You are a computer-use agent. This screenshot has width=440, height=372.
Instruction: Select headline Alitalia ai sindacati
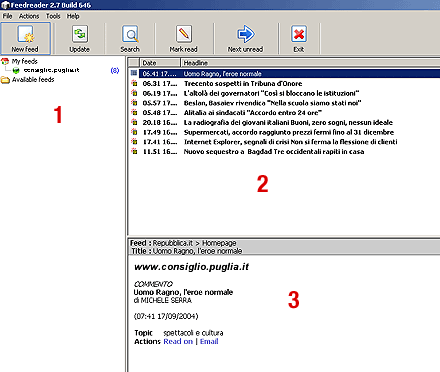pos(253,112)
